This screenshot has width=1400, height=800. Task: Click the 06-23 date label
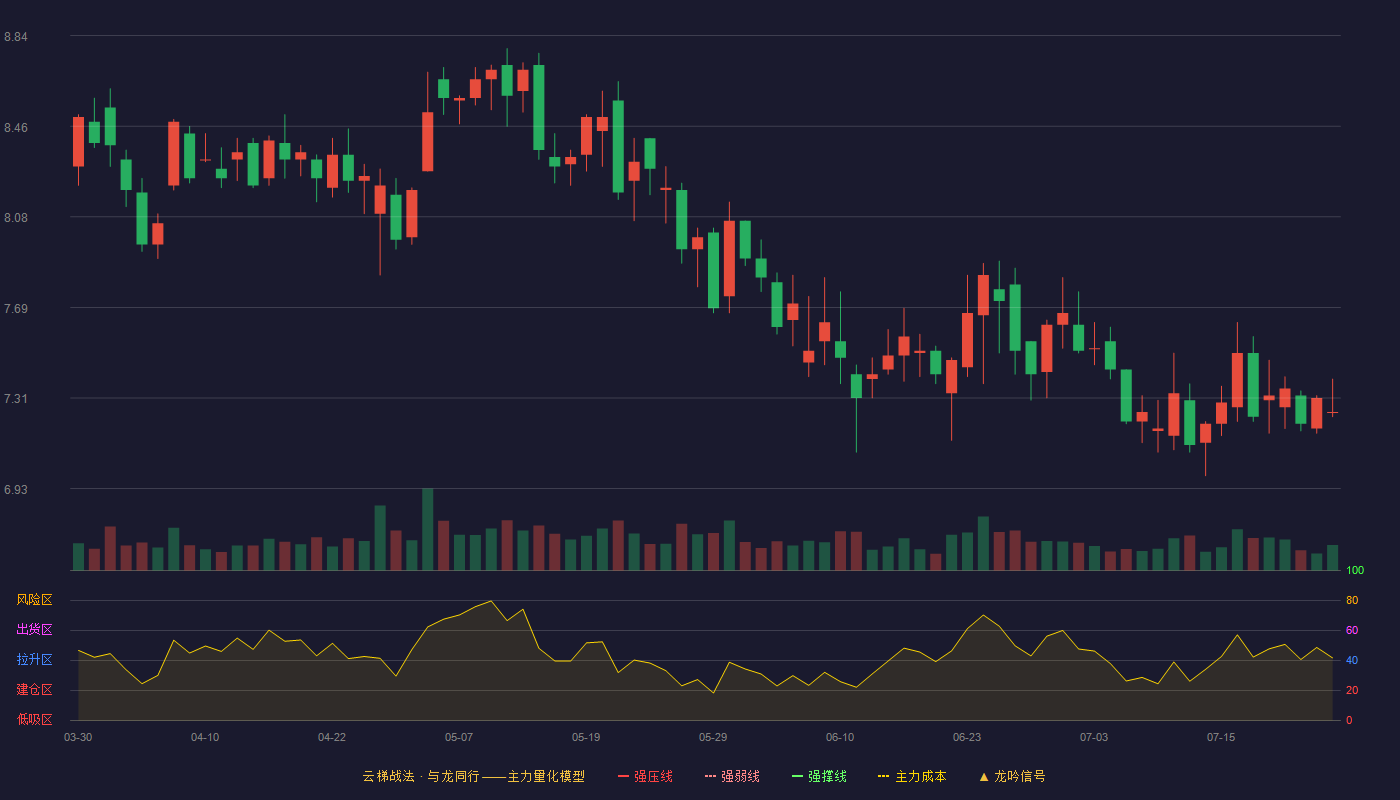967,737
